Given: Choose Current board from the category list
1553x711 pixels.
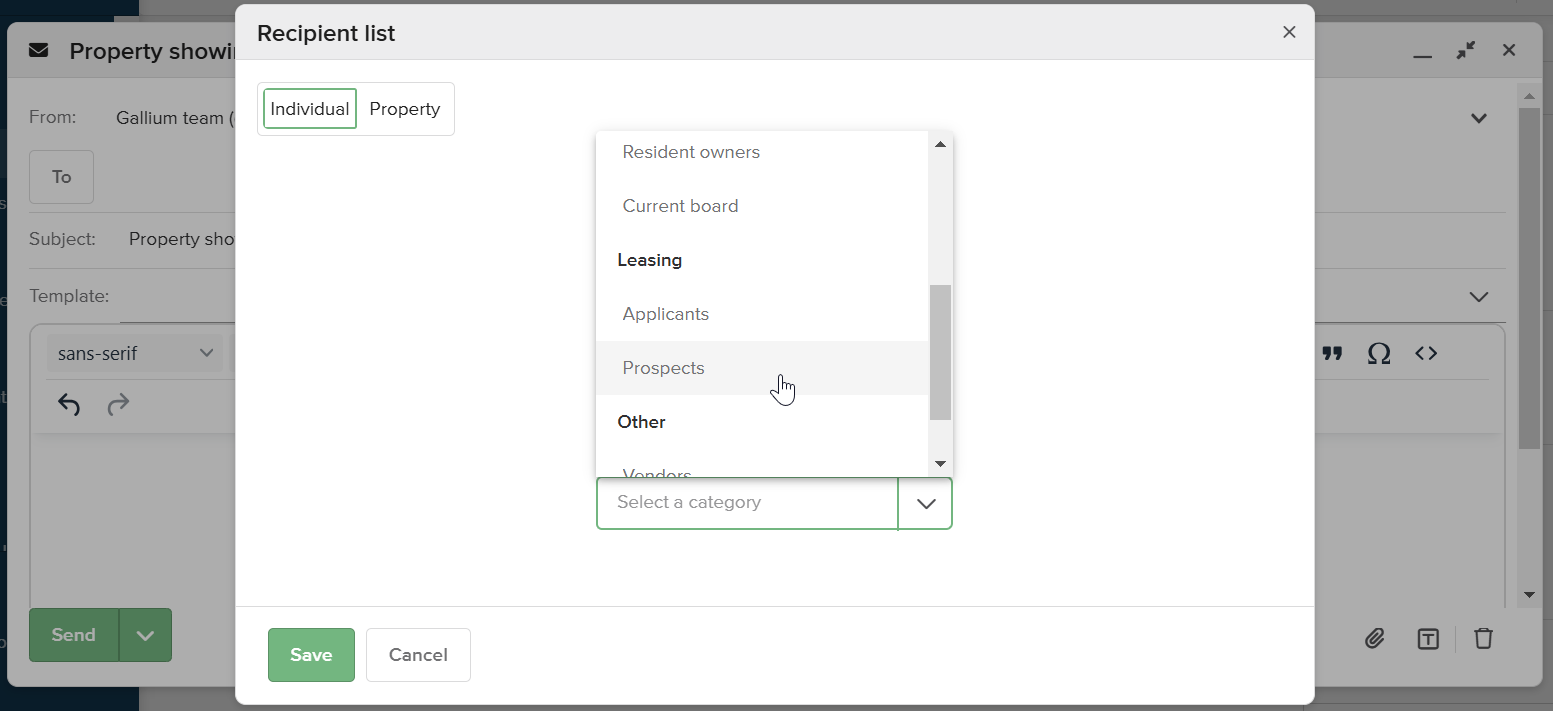Looking at the screenshot, I should [x=762, y=206].
